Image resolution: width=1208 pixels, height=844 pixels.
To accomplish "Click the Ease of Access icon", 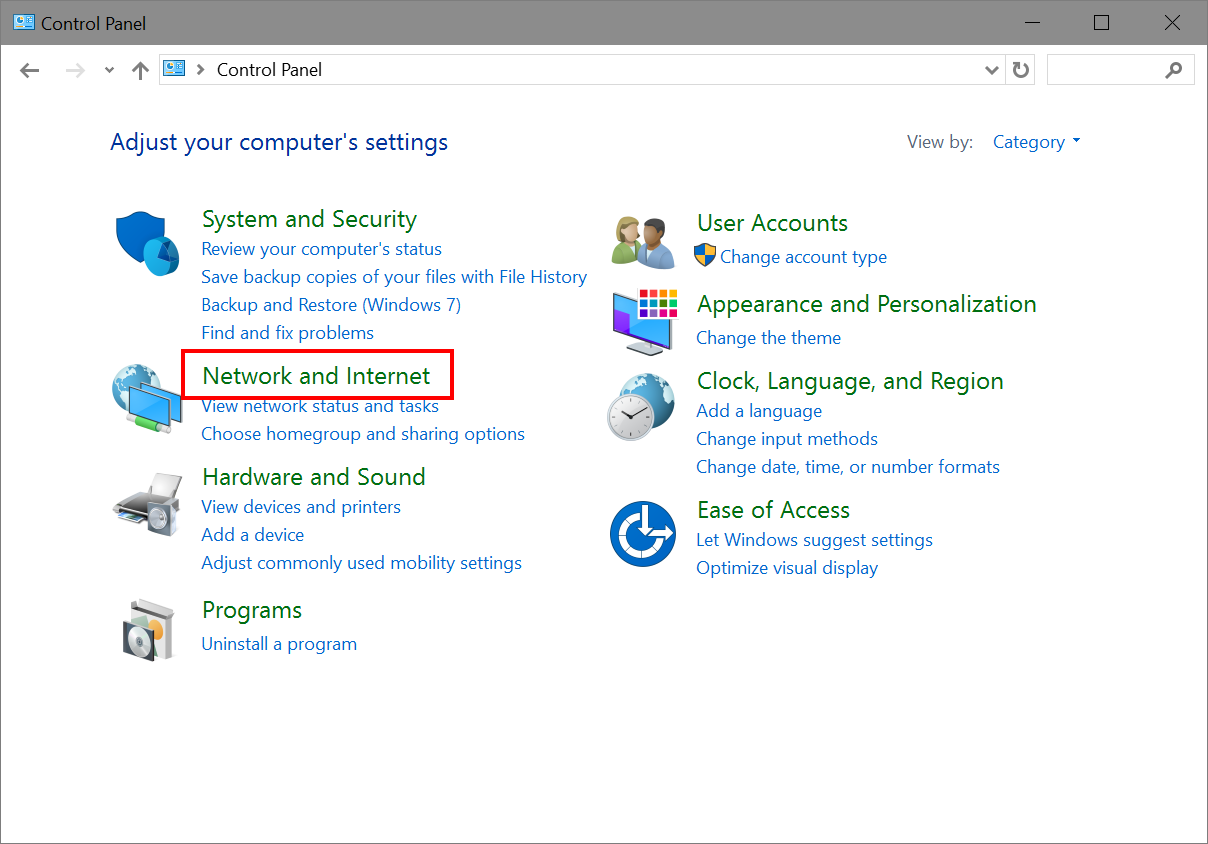I will click(x=643, y=534).
